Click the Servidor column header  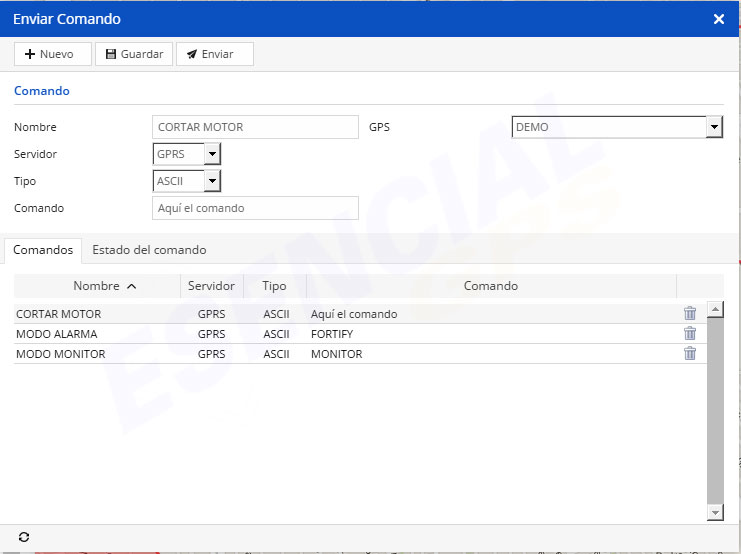coord(211,286)
